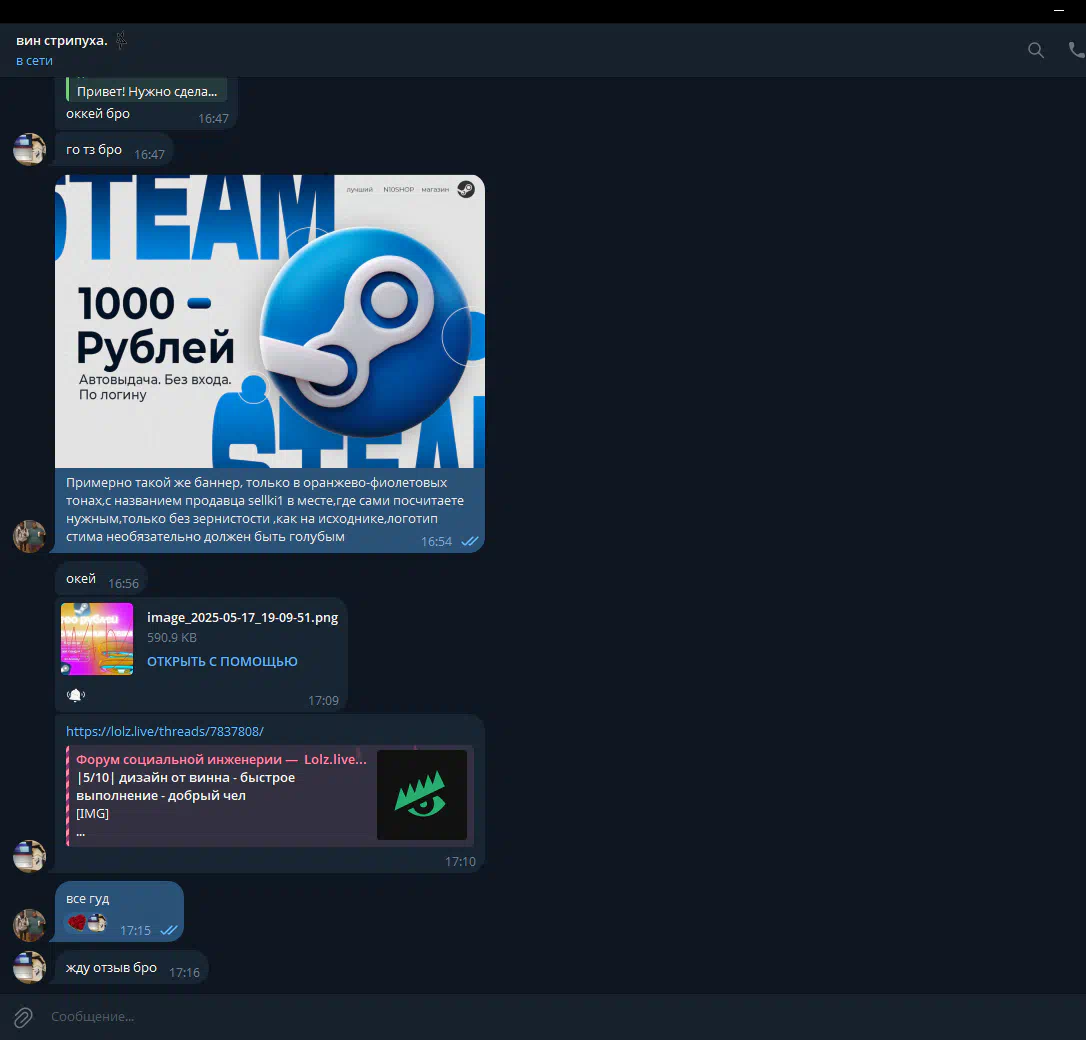Select the "оккей бро" message text
Screen dimensions: 1086x1040
point(98,114)
